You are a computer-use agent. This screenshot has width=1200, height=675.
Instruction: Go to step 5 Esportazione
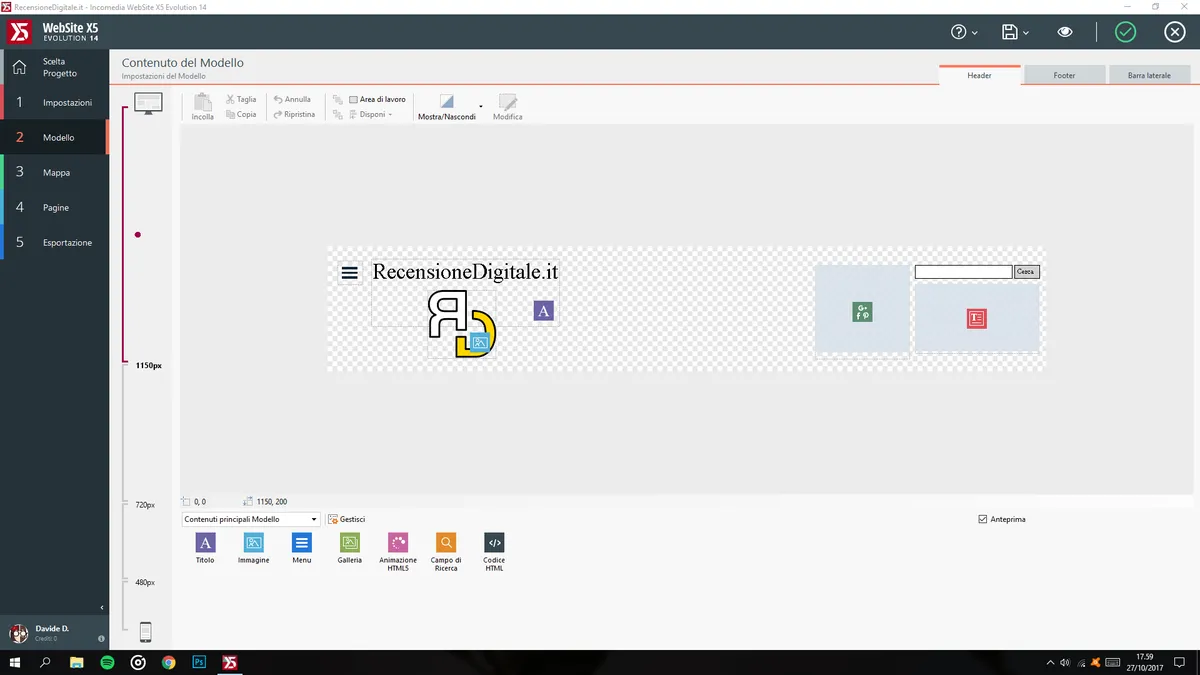click(55, 243)
